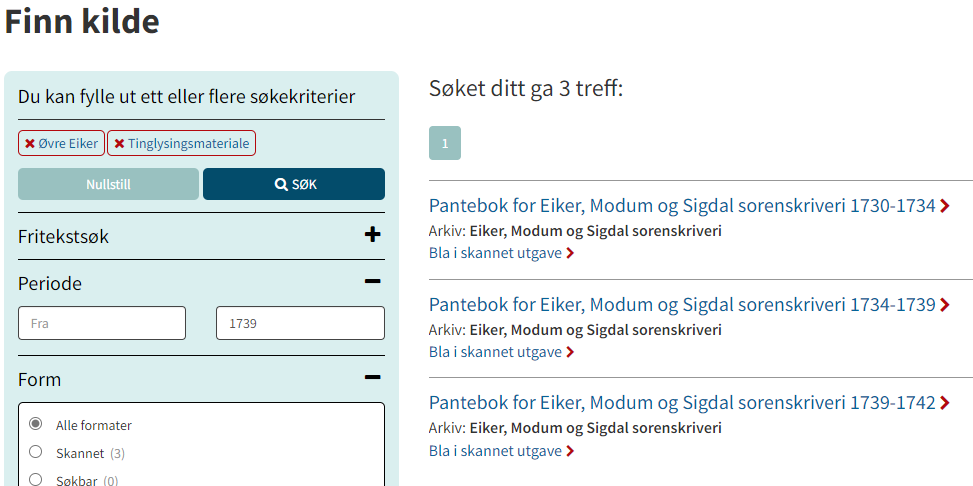Open Pantebok 1730-1734 result link

click(x=682, y=205)
